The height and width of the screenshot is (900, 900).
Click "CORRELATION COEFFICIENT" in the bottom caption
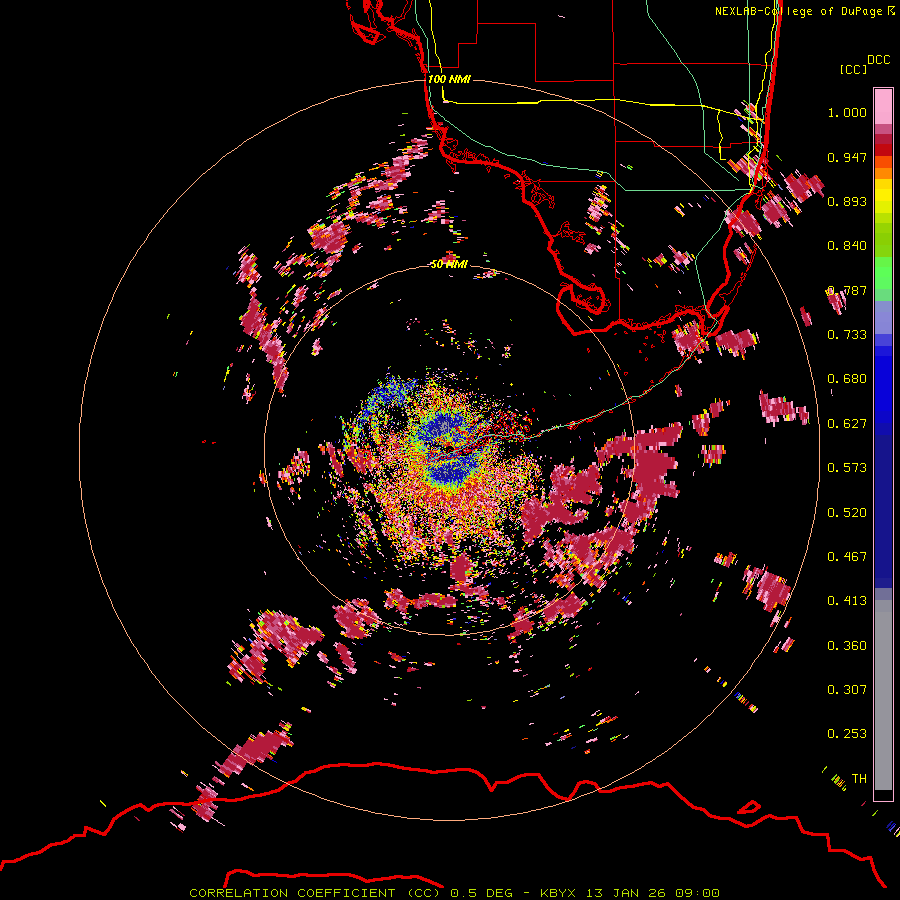coord(292,893)
